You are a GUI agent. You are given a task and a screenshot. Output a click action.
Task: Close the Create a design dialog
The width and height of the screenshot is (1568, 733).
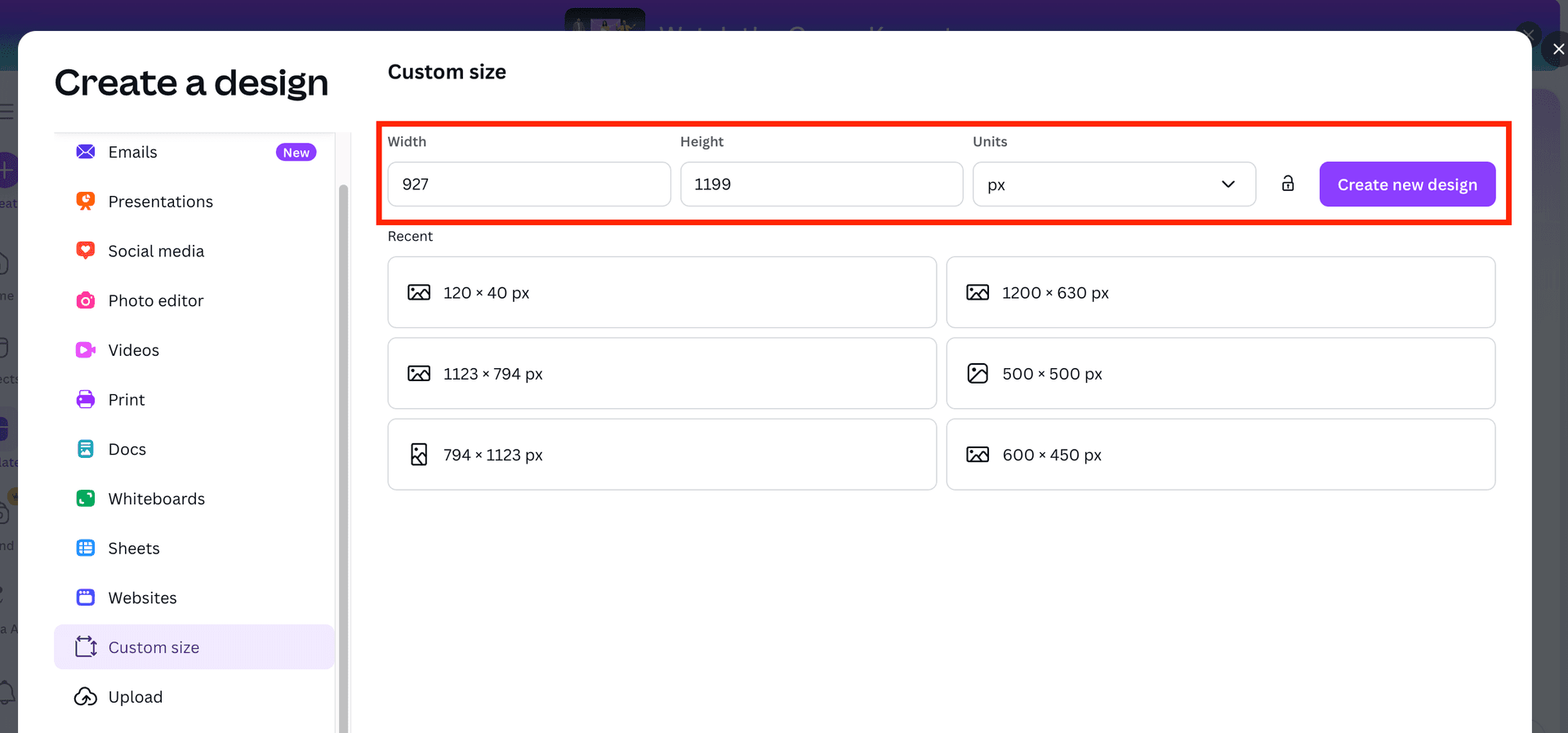click(x=1558, y=49)
